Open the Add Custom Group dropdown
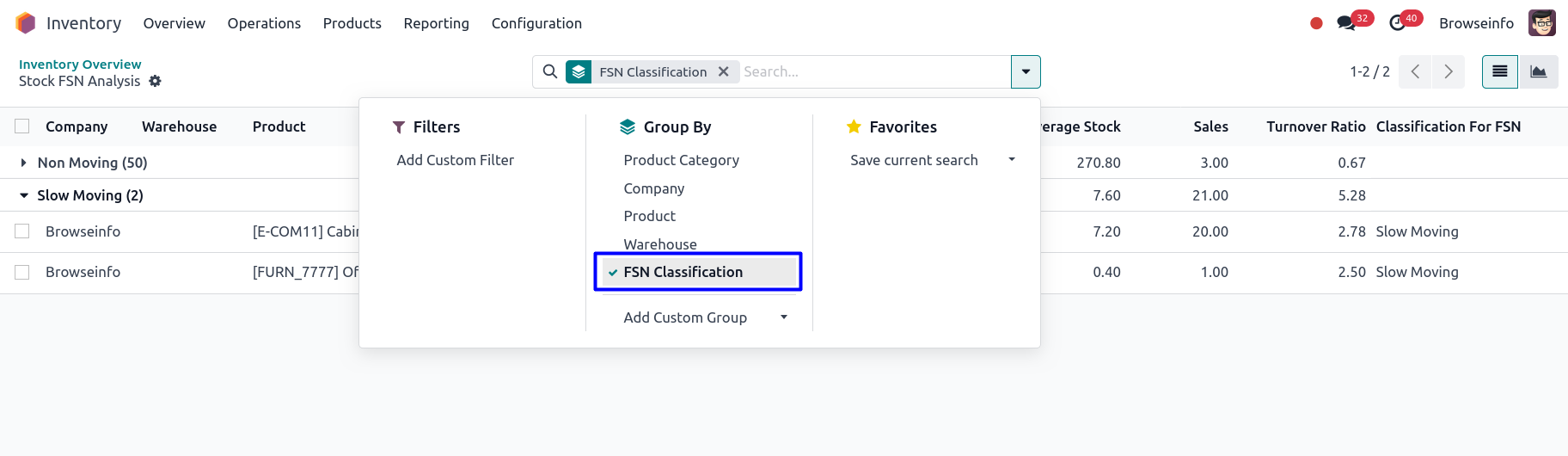Image resolution: width=1568 pixels, height=456 pixels. tap(703, 317)
